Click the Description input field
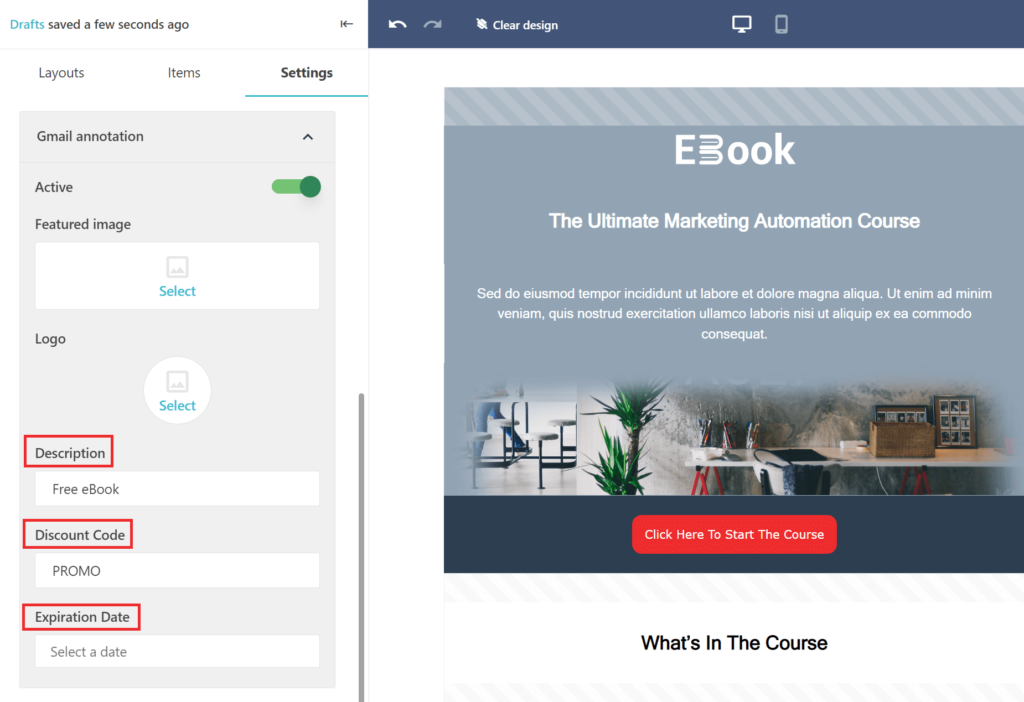 [x=177, y=489]
